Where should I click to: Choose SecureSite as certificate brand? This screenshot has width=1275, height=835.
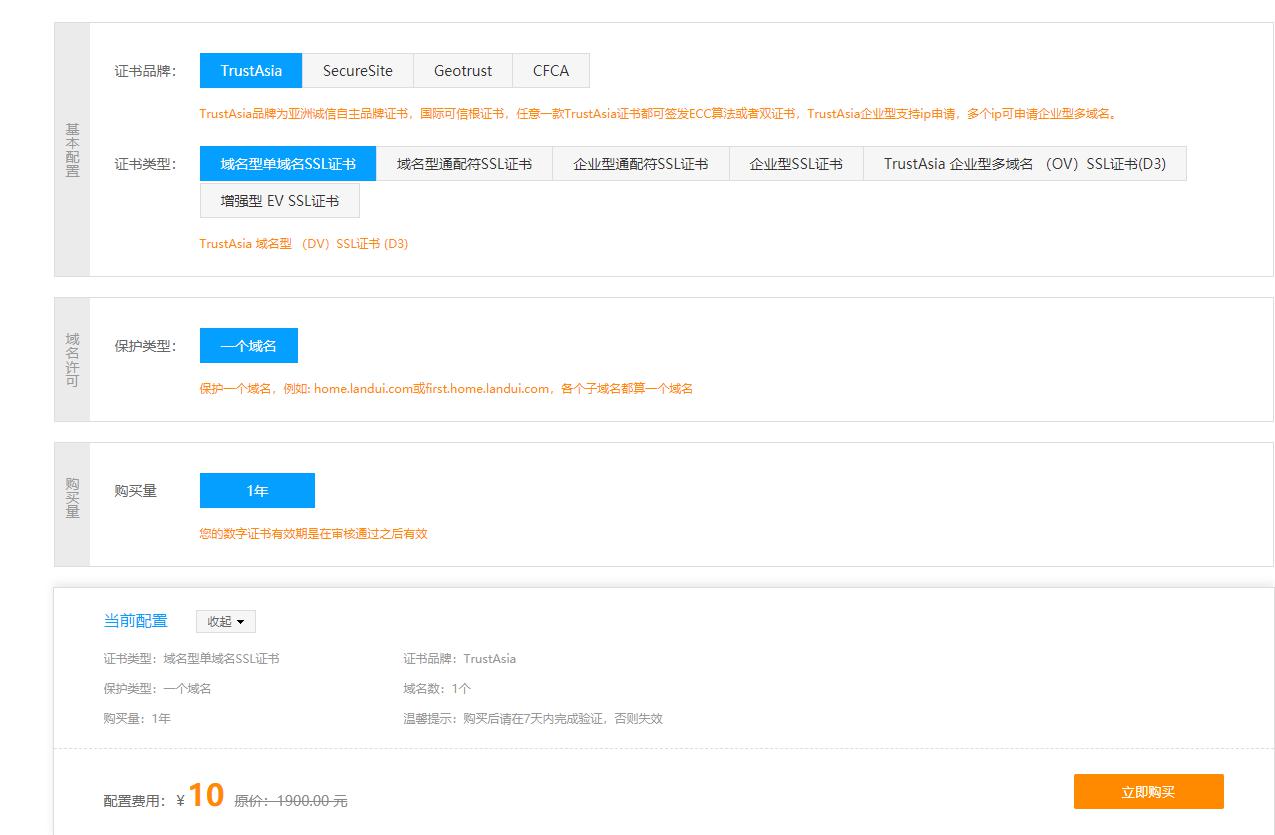coord(357,71)
